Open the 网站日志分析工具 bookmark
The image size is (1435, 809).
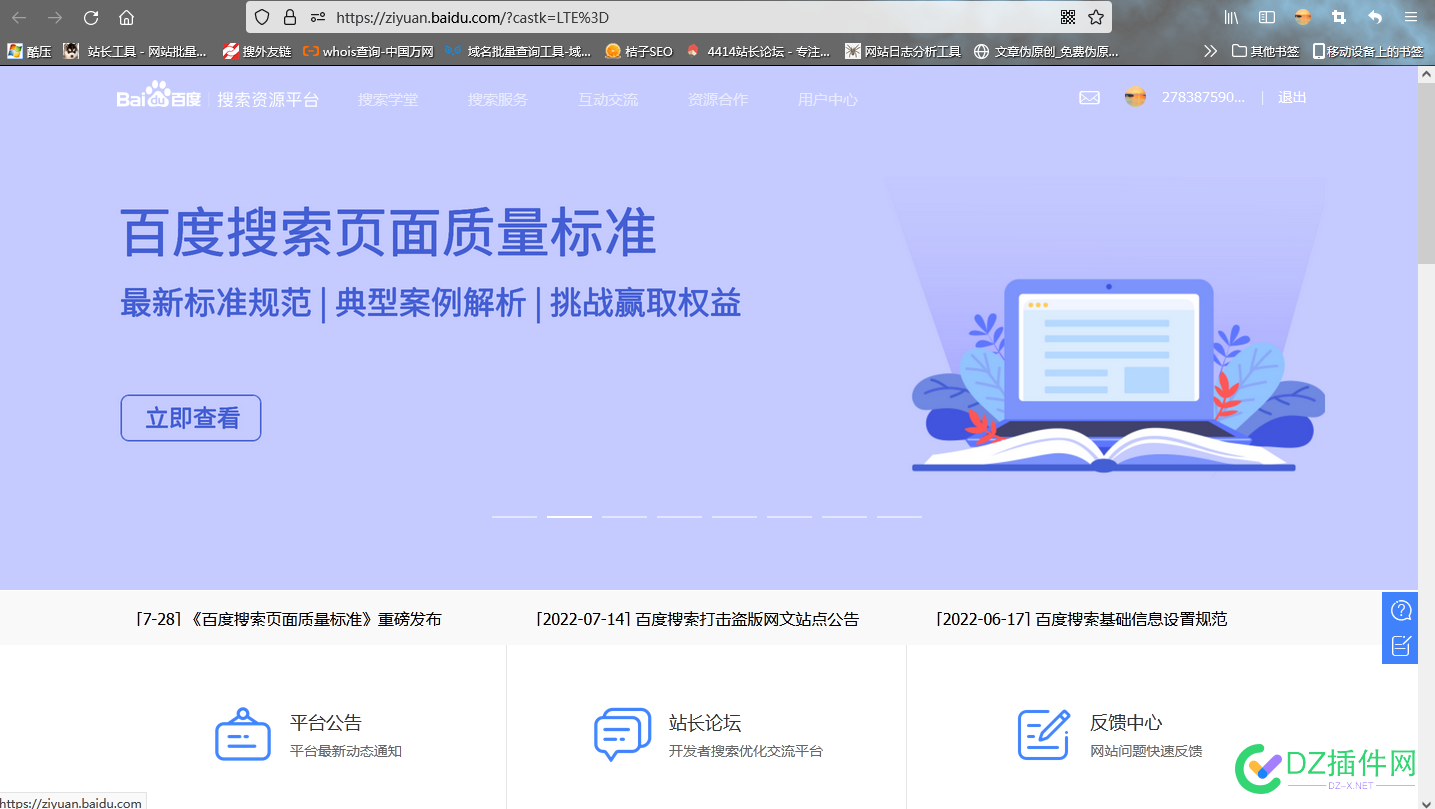coord(903,51)
